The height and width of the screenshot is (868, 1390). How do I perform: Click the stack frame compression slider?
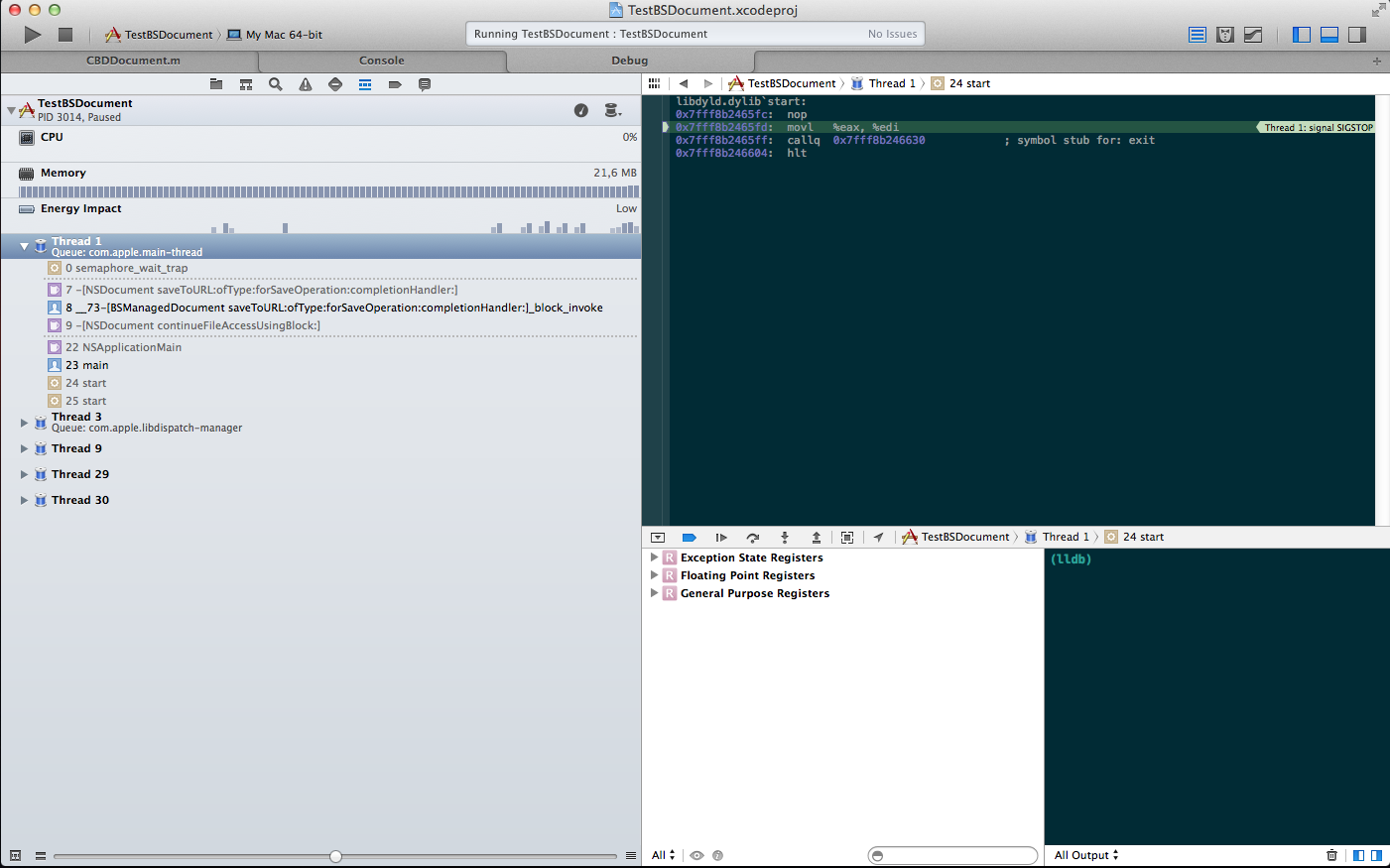[335, 856]
